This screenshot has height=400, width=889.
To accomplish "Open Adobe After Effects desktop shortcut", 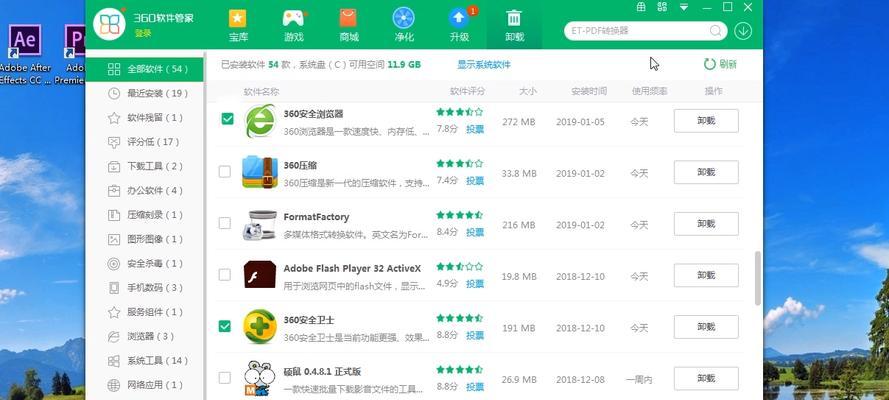I will click(25, 55).
